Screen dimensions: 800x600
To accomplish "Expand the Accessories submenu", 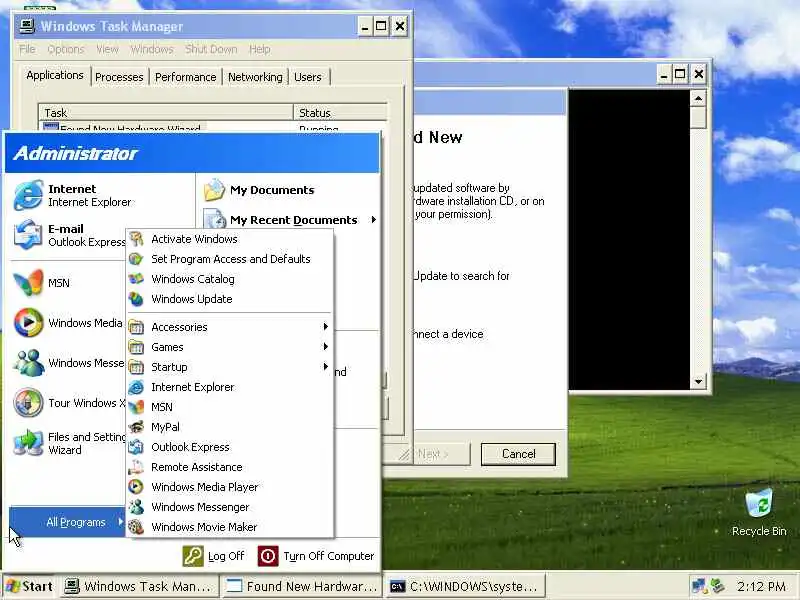I will tap(230, 327).
